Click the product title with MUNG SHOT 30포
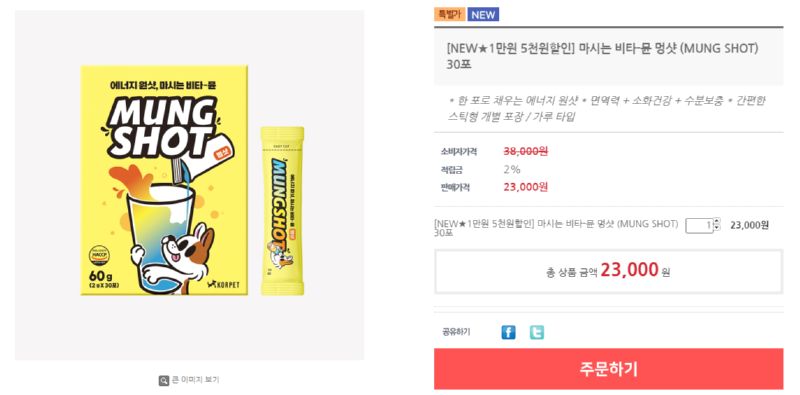Image resolution: width=800 pixels, height=395 pixels. coord(603,56)
